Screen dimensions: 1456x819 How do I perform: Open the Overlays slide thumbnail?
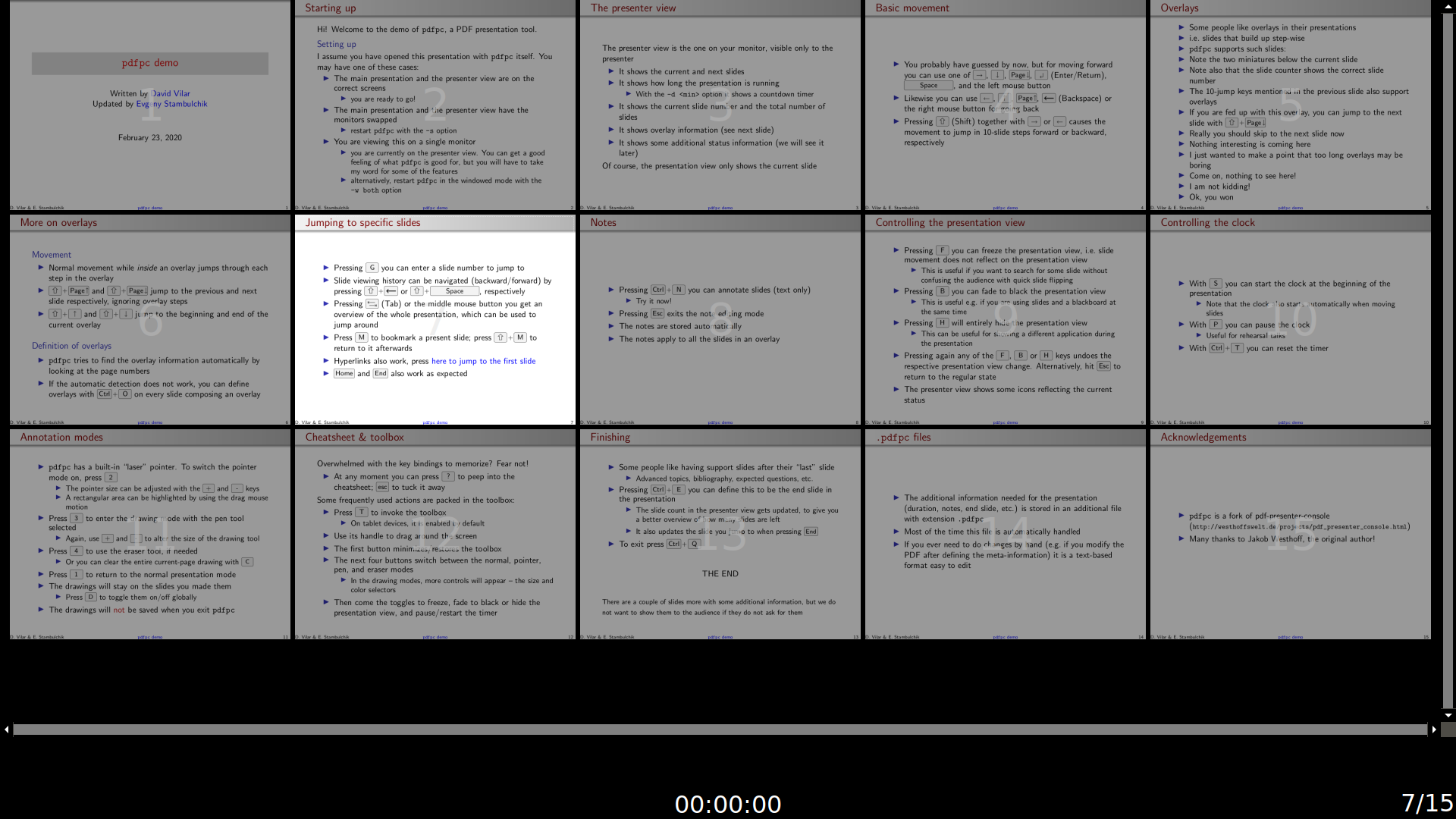pyautogui.click(x=1291, y=106)
